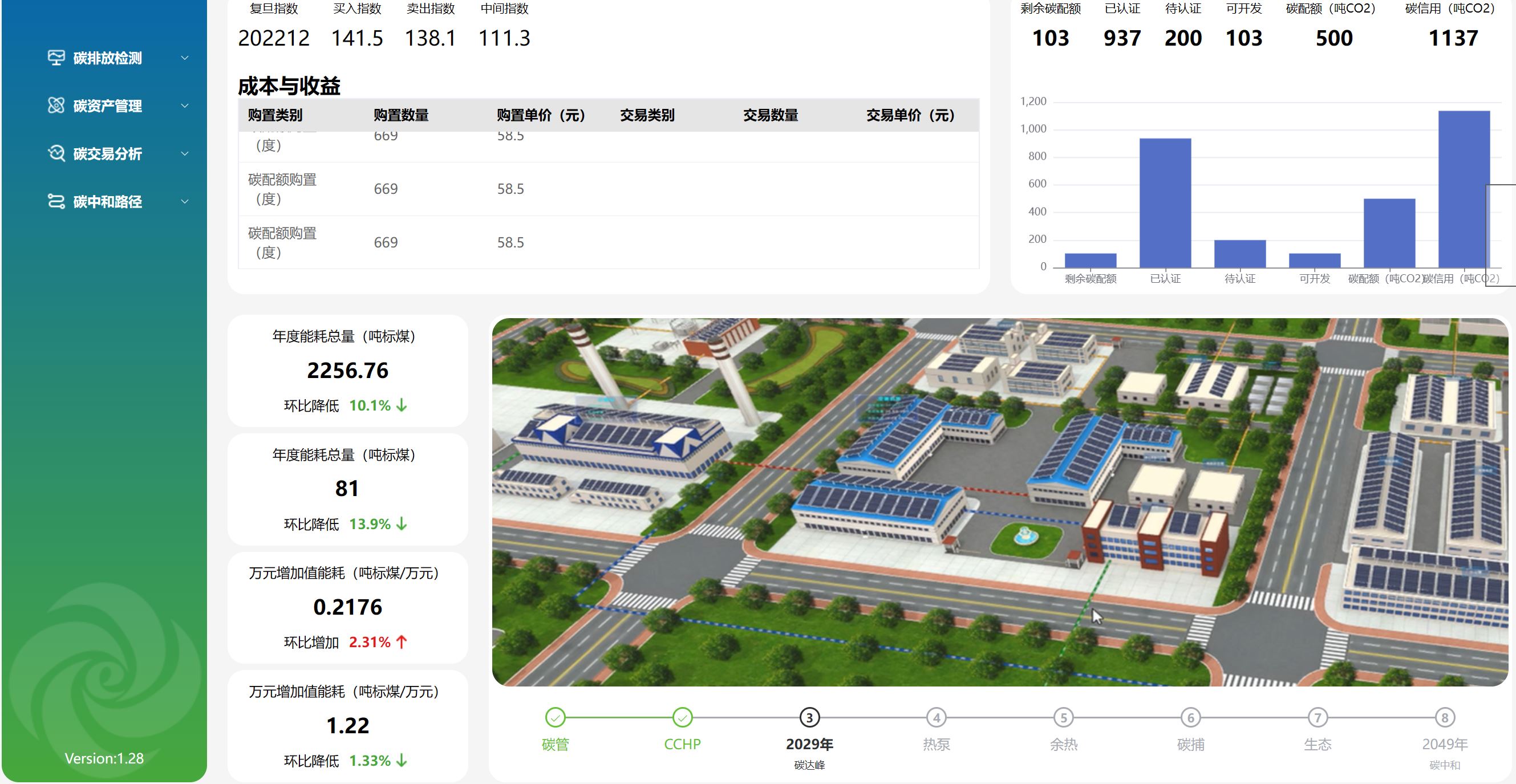Expand the 碳资产管理 menu chevron
1516x784 pixels.
(x=185, y=106)
